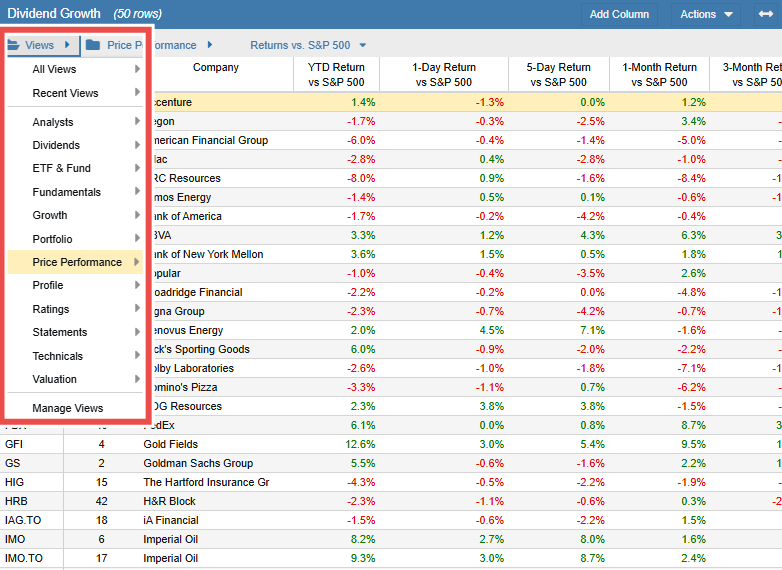Image resolution: width=782 pixels, height=570 pixels.
Task: Click the Dolby Laboratories row name
Action: 193,368
